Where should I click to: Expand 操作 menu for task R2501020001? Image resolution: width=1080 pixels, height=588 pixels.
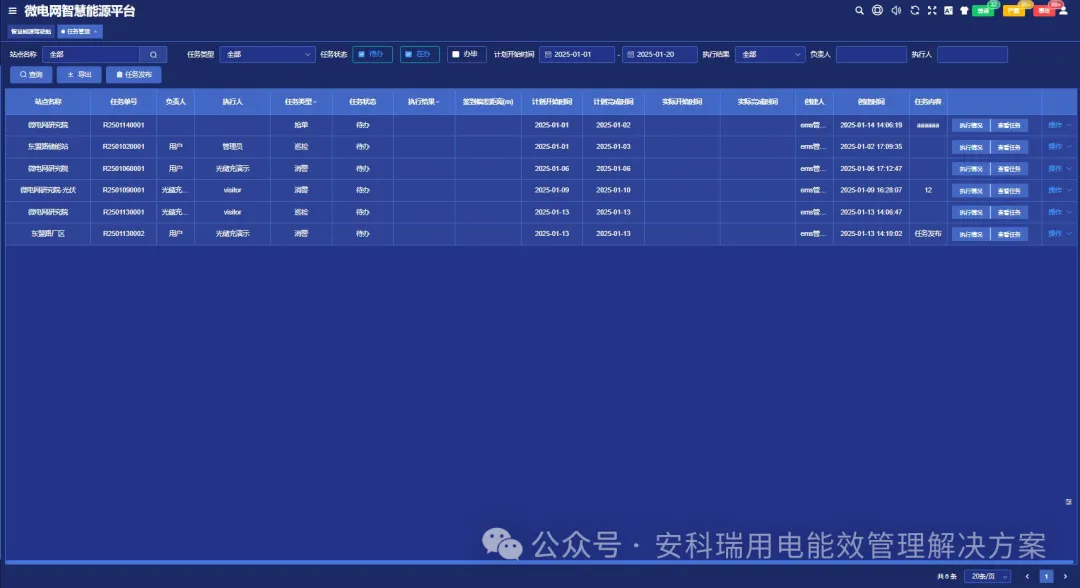click(x=1059, y=147)
